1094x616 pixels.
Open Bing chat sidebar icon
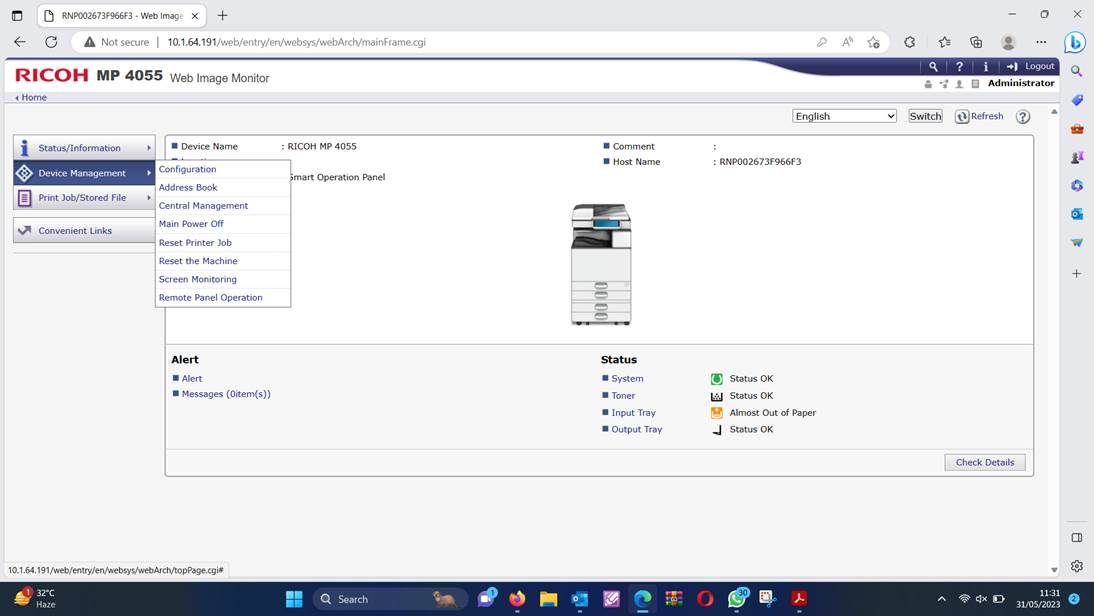click(x=1075, y=42)
